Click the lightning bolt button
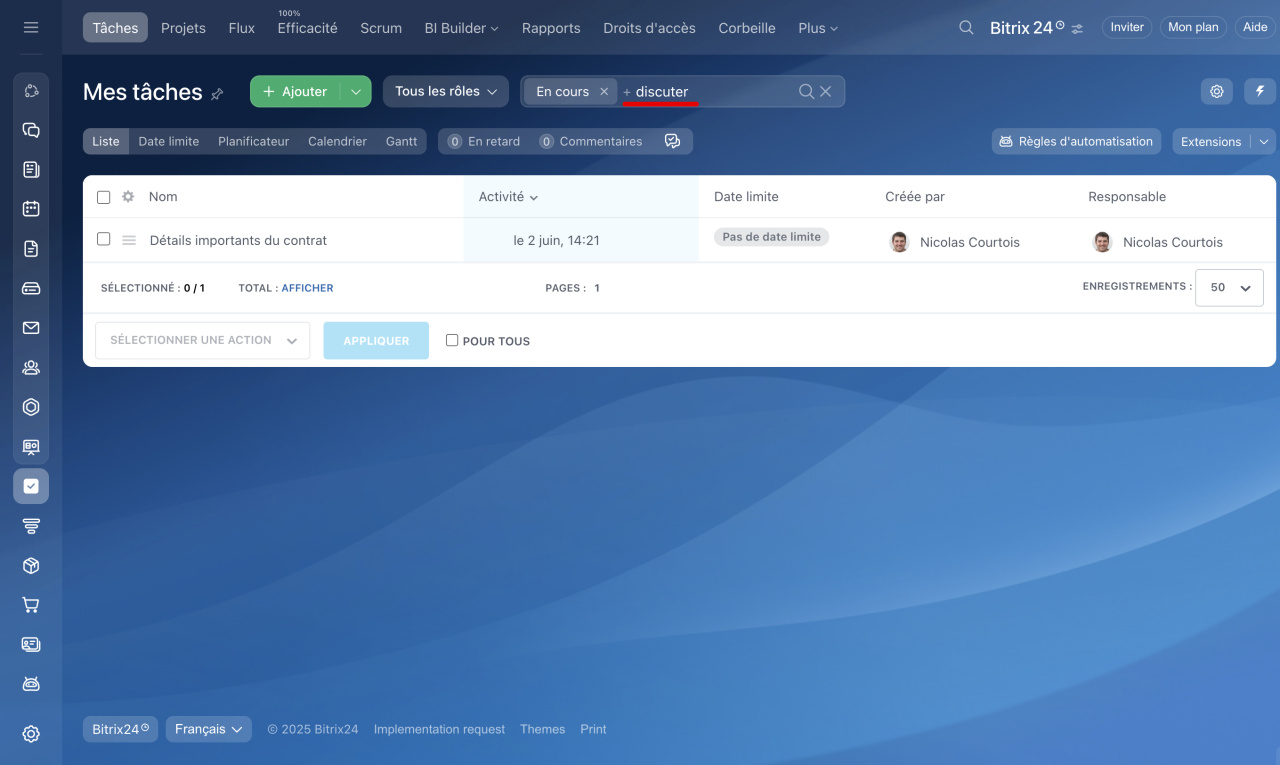 click(x=1260, y=91)
